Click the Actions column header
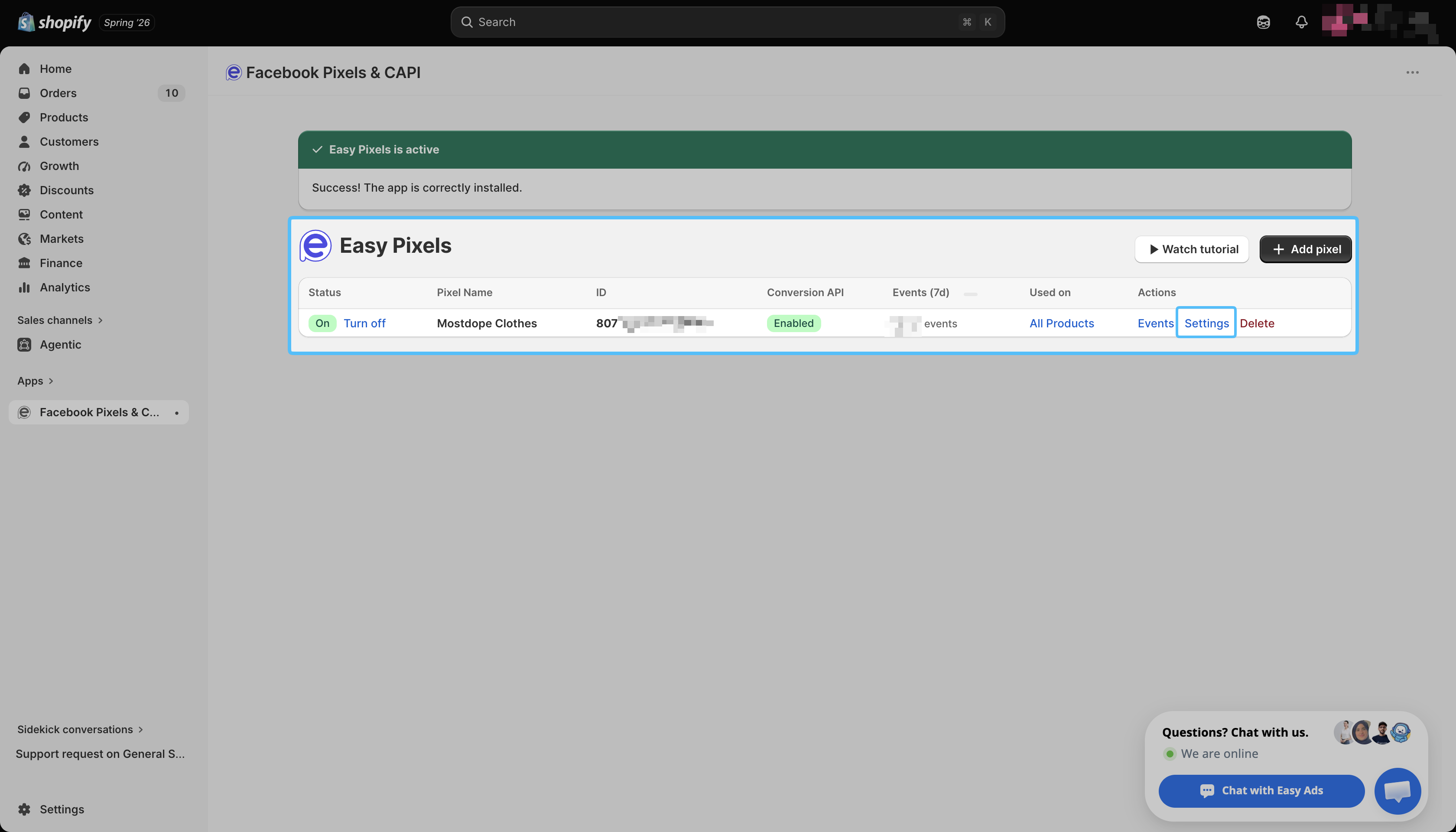 coord(1157,293)
